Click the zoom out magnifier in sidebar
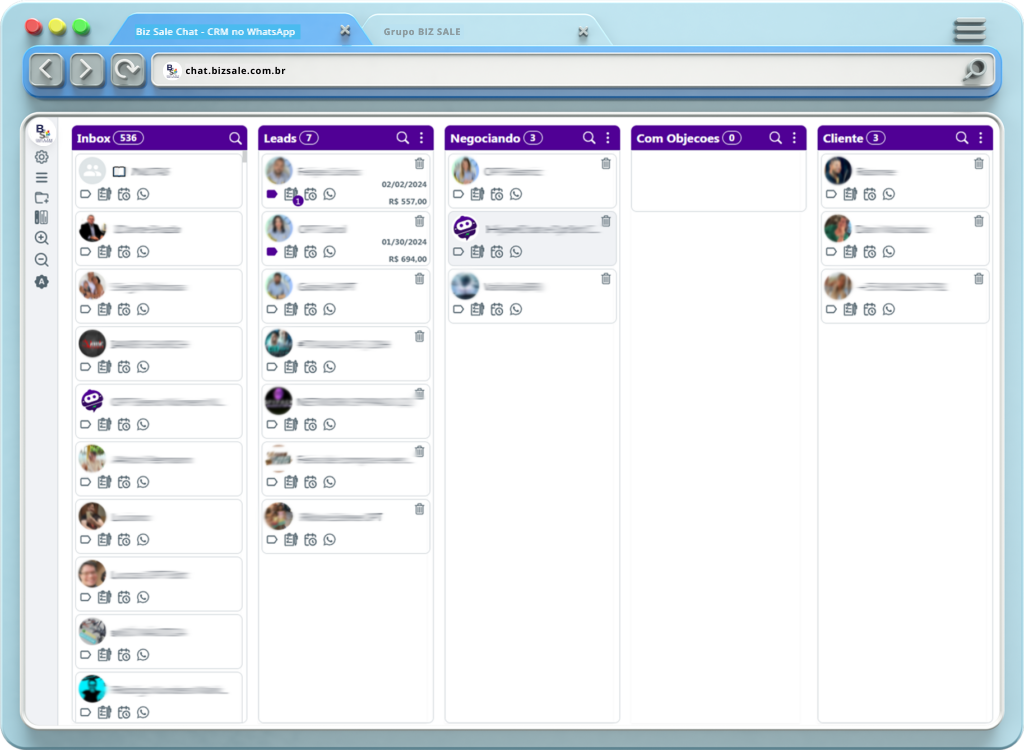The image size is (1024, 750). click(x=41, y=260)
